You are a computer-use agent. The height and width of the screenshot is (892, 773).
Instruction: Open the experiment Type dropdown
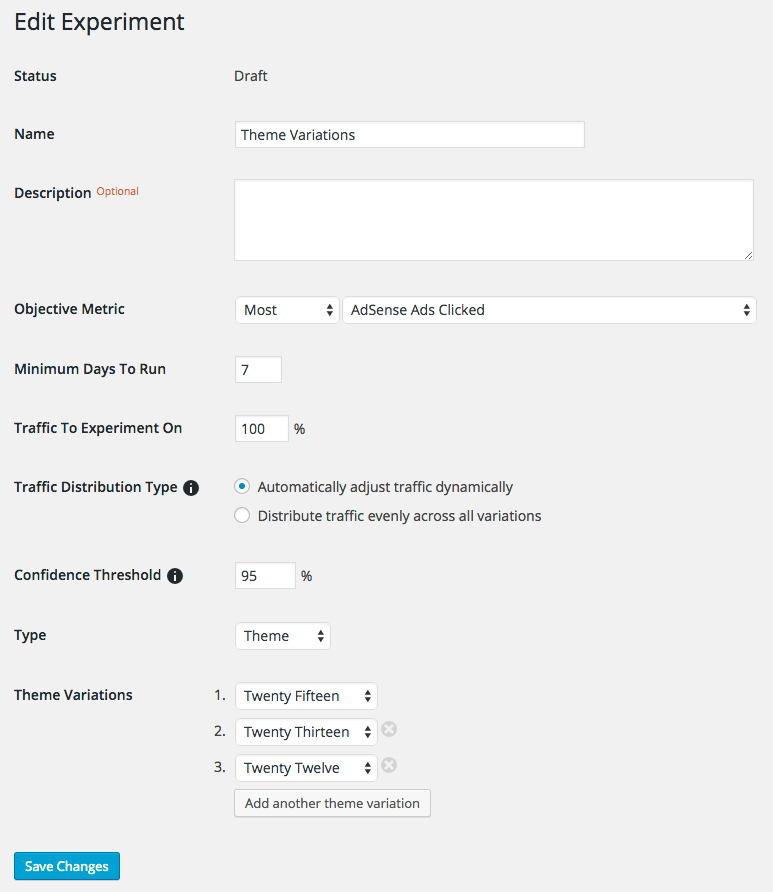pos(283,636)
